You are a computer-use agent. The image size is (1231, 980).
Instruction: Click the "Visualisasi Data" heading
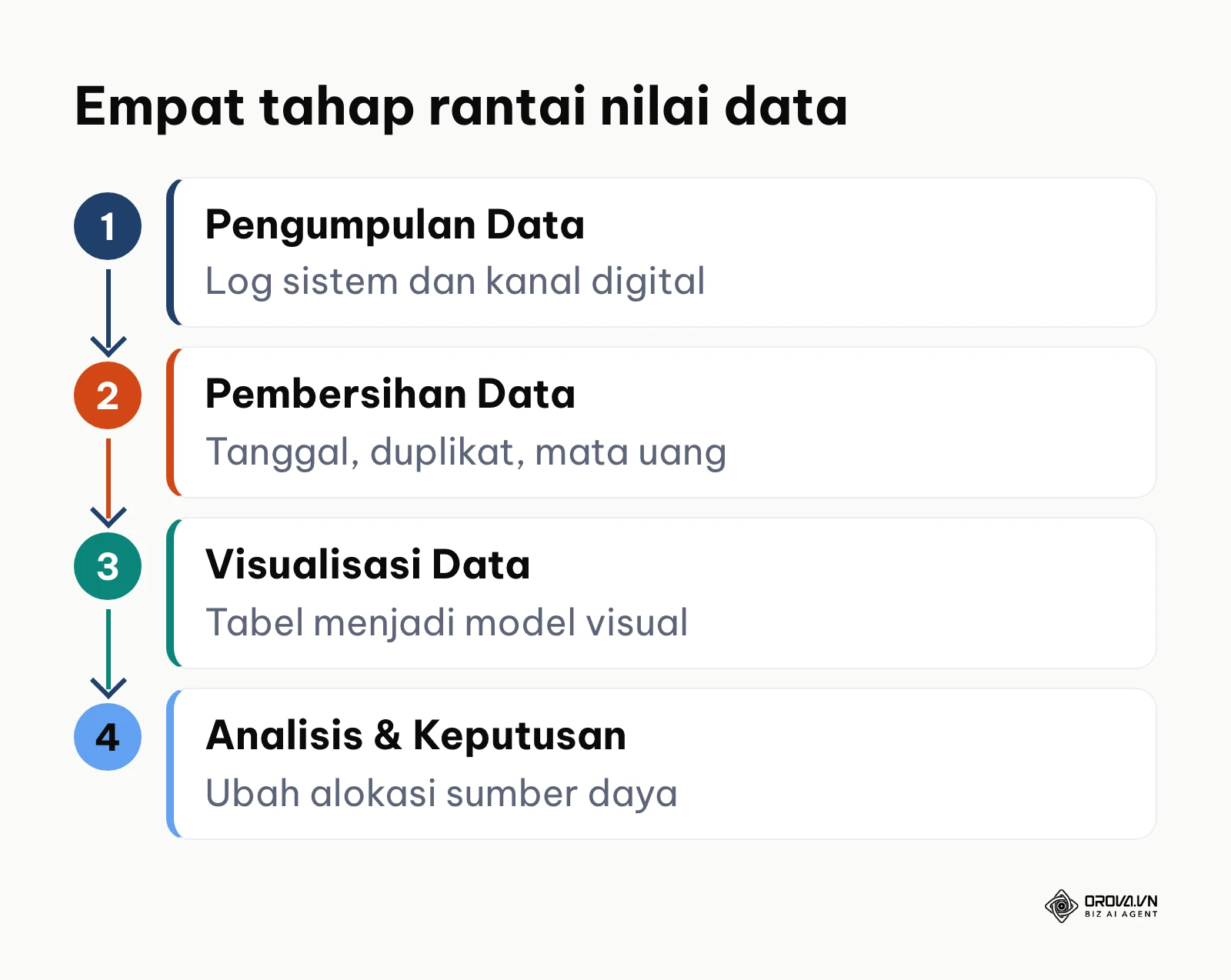tap(368, 565)
